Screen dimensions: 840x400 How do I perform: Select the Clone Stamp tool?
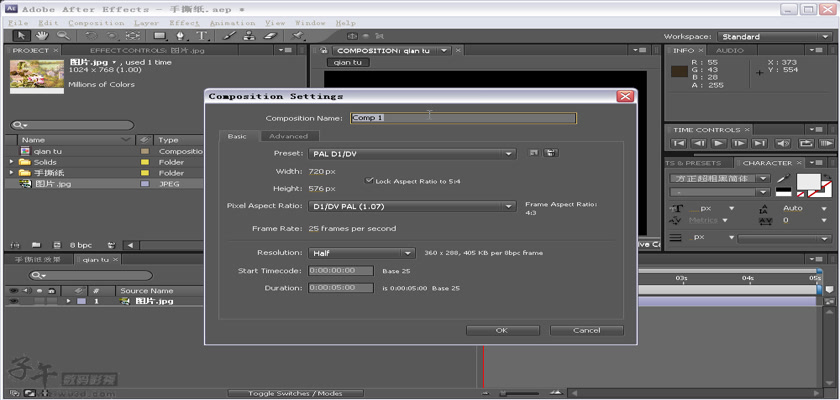pos(249,36)
